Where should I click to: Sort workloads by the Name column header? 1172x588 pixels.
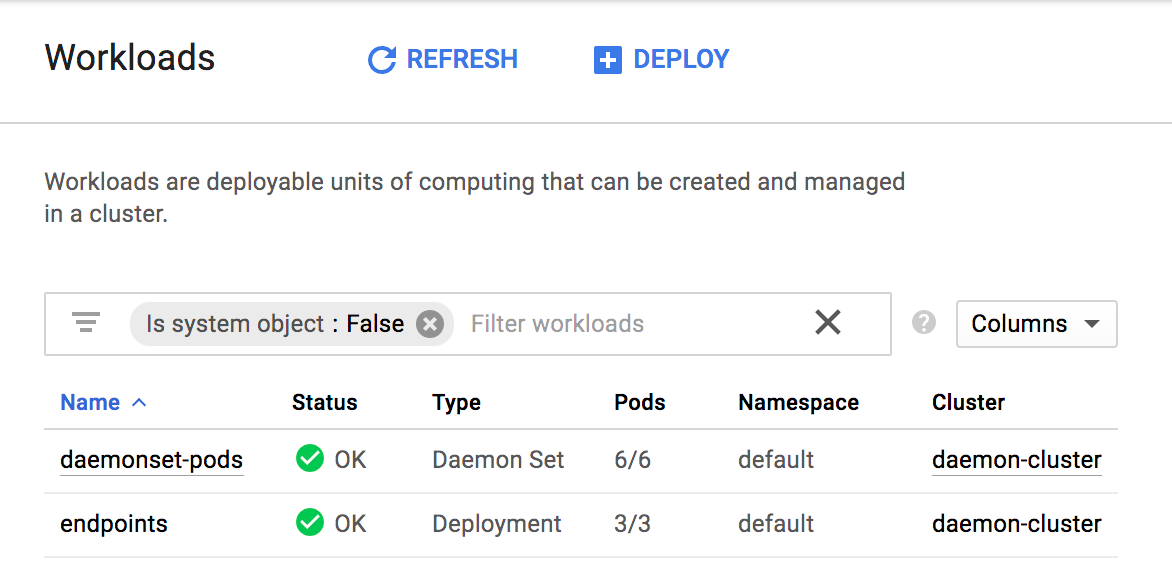[90, 403]
